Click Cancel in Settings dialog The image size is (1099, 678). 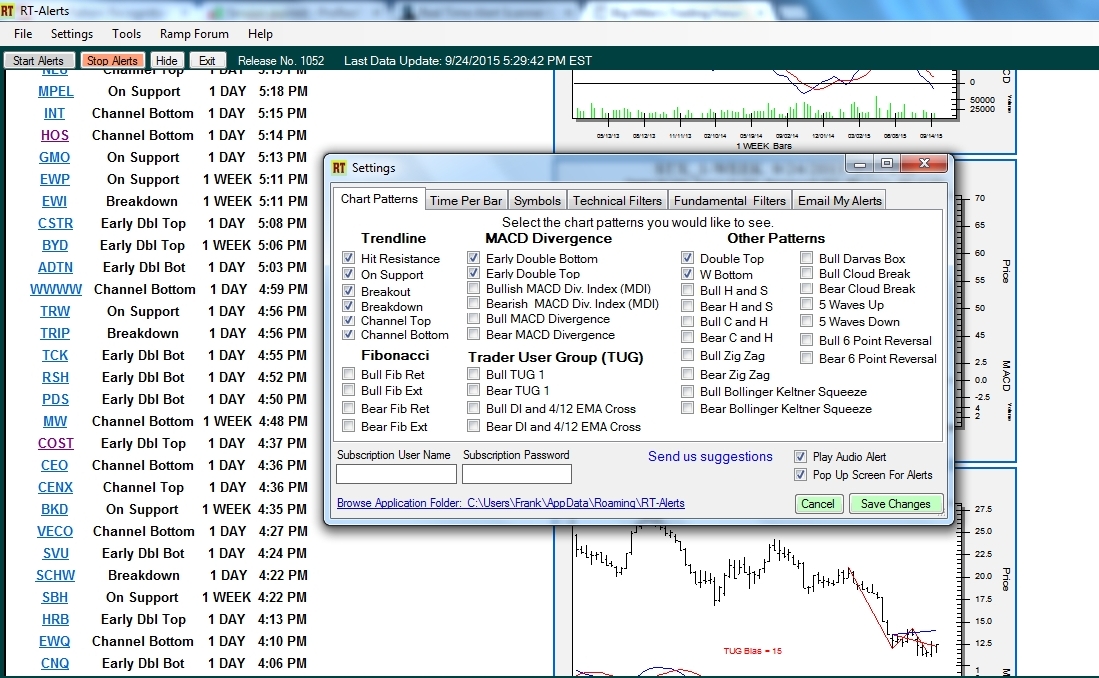pyautogui.click(x=818, y=503)
